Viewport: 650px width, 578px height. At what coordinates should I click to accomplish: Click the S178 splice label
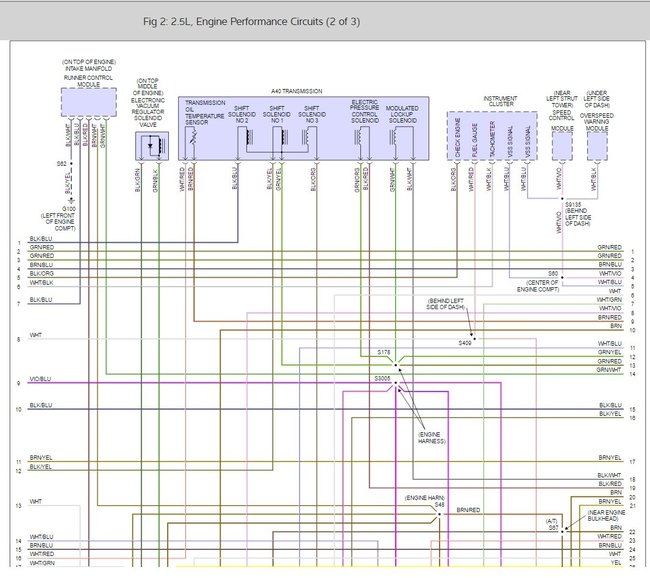383,352
